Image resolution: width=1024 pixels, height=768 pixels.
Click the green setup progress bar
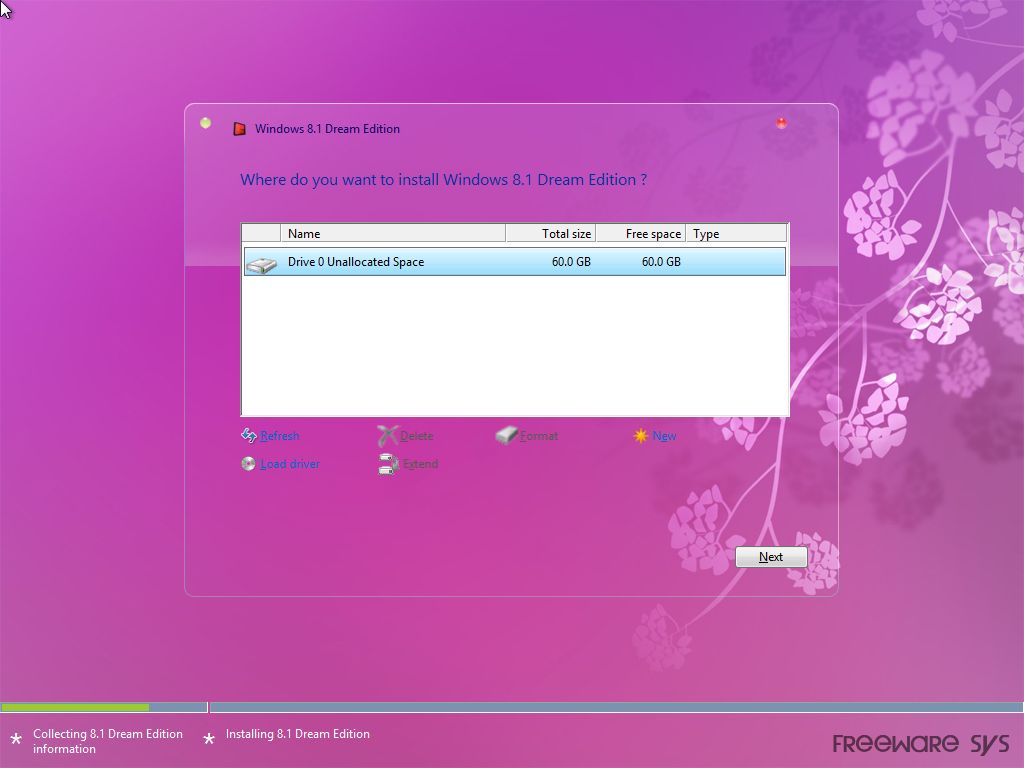click(75, 707)
